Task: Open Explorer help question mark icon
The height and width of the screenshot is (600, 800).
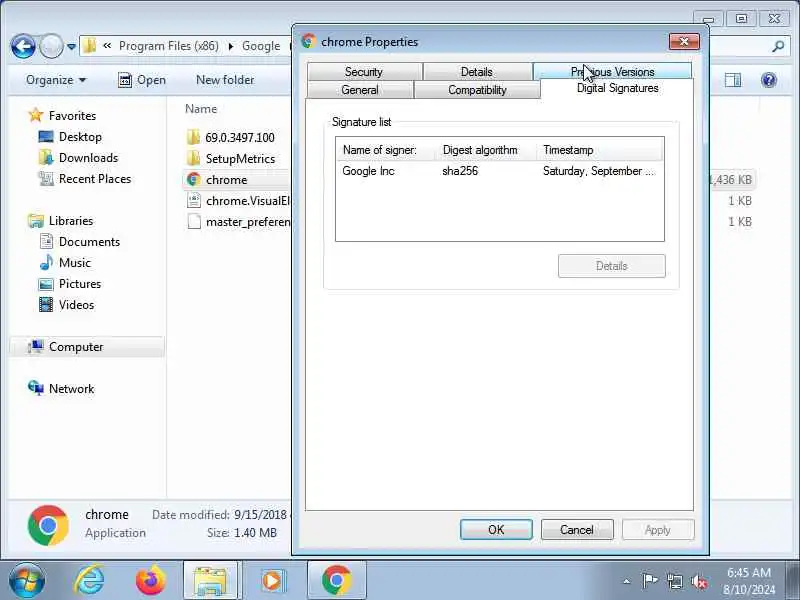Action: (768, 80)
